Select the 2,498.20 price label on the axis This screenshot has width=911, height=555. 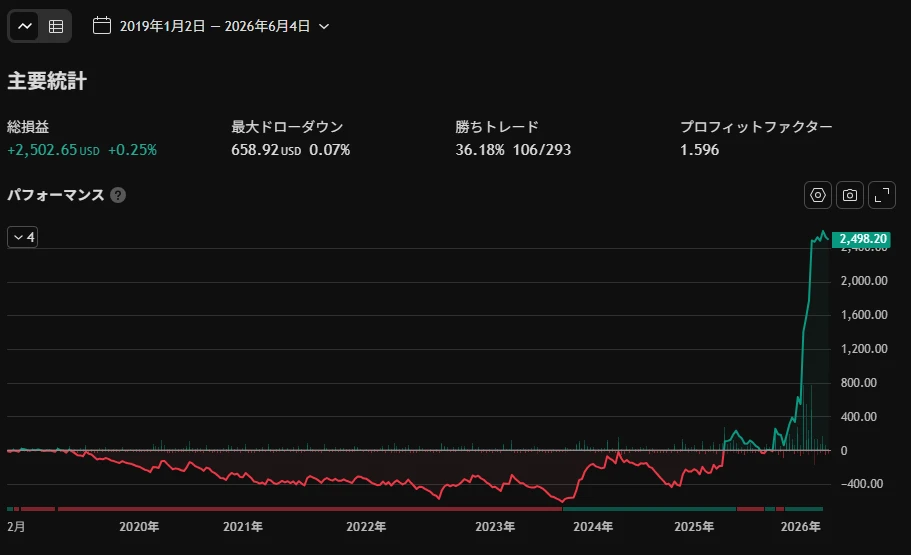coord(862,239)
